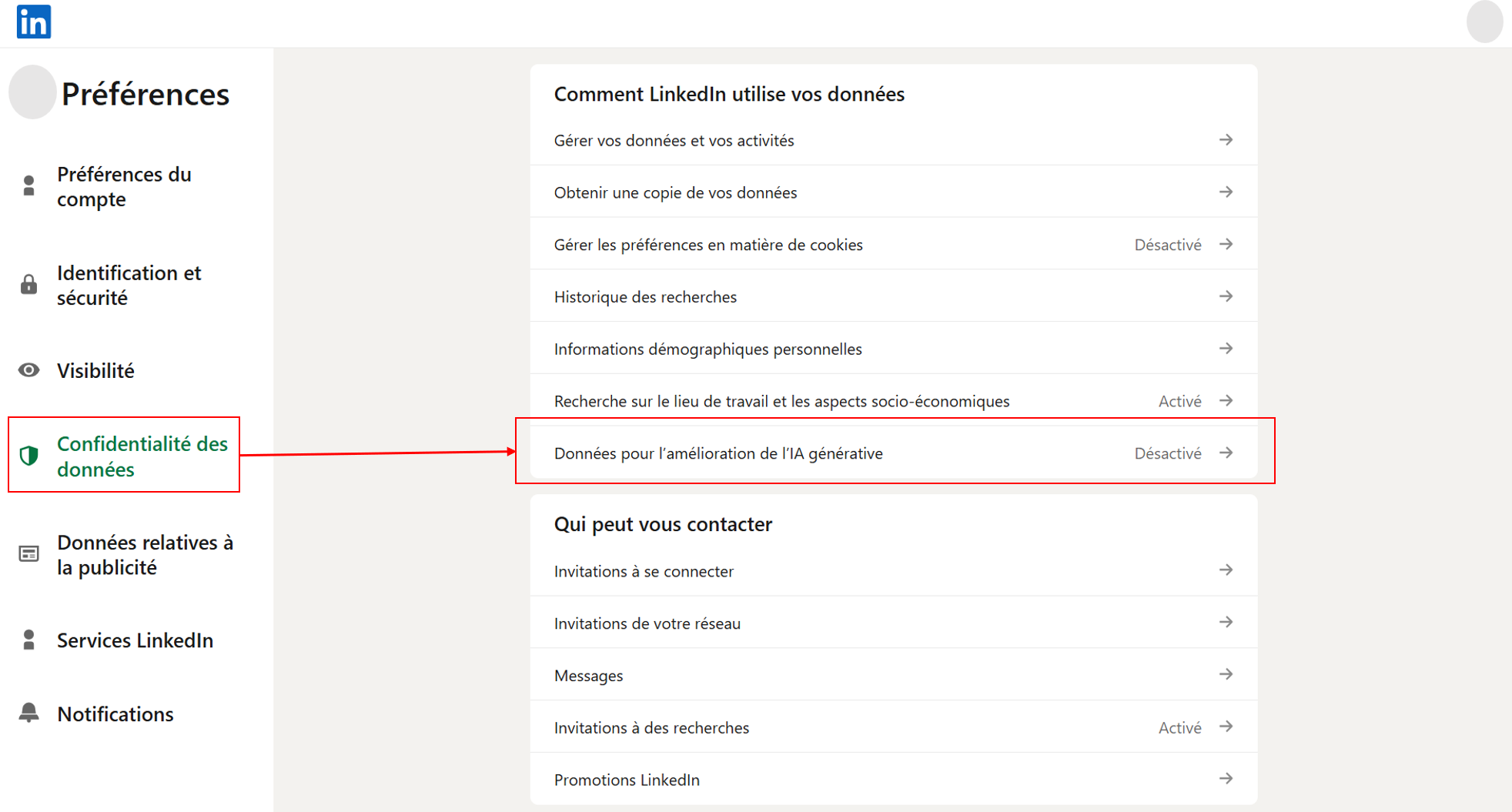Open Obtenir une copie de vos données
1512x812 pixels.
[x=675, y=192]
